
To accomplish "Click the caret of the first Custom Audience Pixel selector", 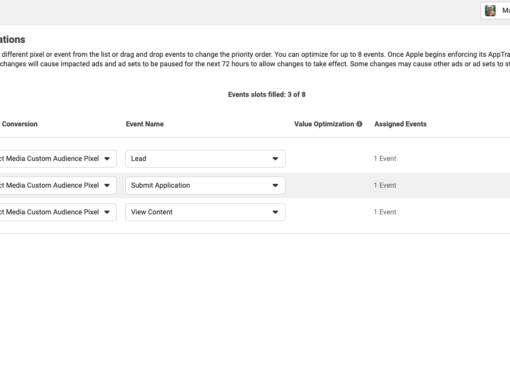I will click(x=107, y=159).
